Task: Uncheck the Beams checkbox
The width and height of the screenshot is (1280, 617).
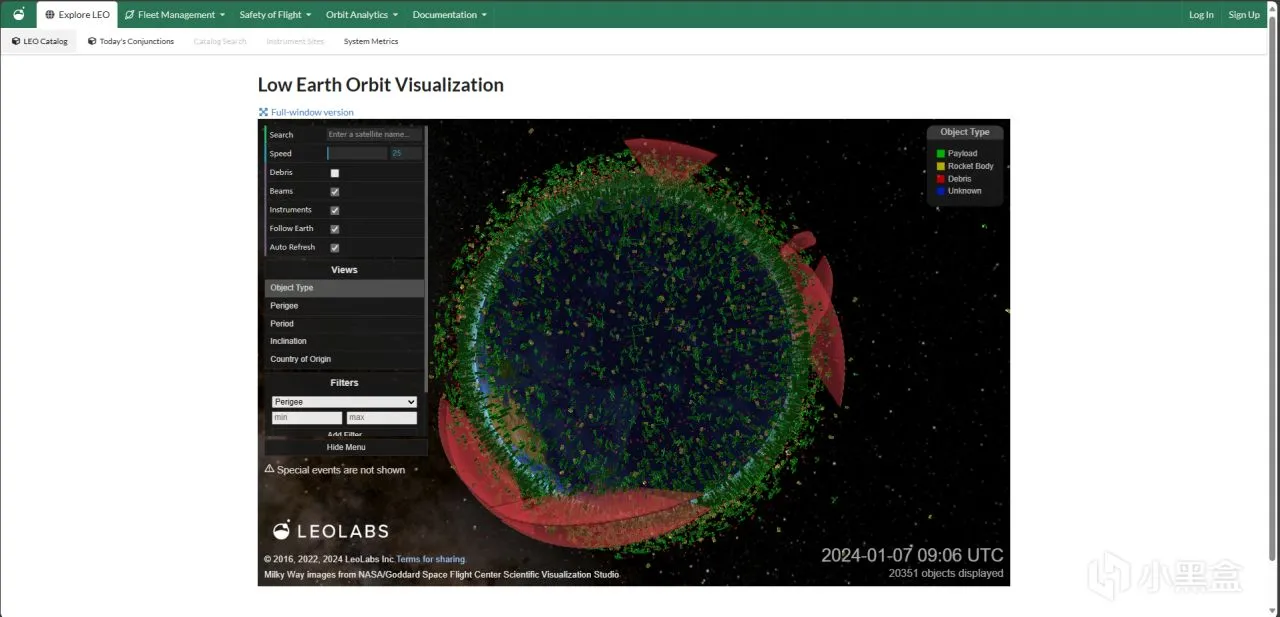Action: (335, 192)
